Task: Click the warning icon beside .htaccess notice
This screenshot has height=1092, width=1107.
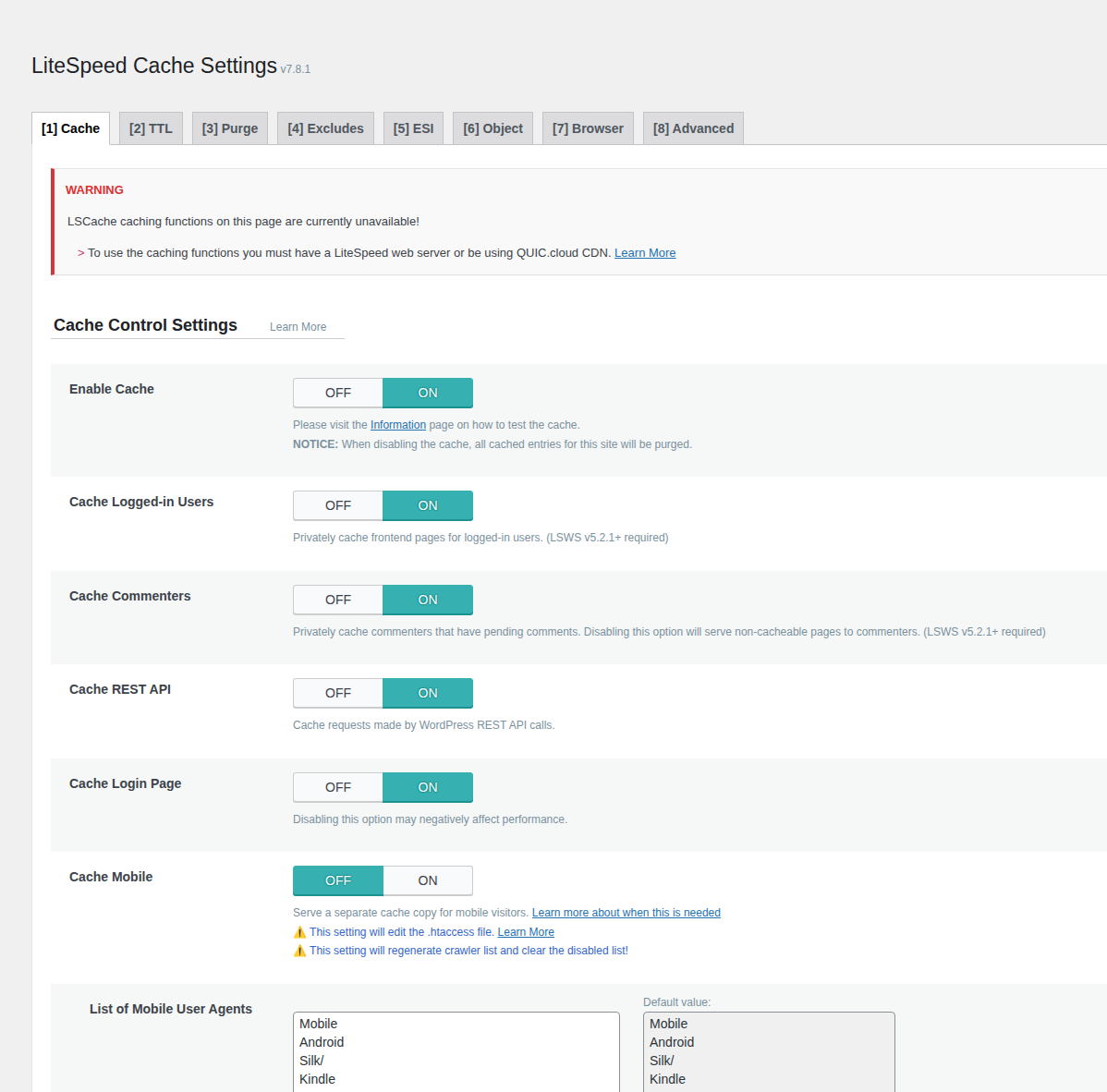Action: pos(299,932)
